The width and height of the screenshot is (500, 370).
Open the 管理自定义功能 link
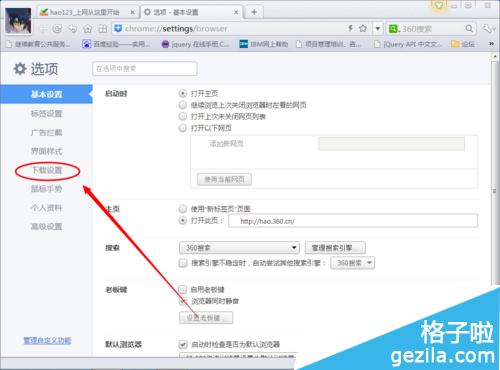(x=47, y=341)
